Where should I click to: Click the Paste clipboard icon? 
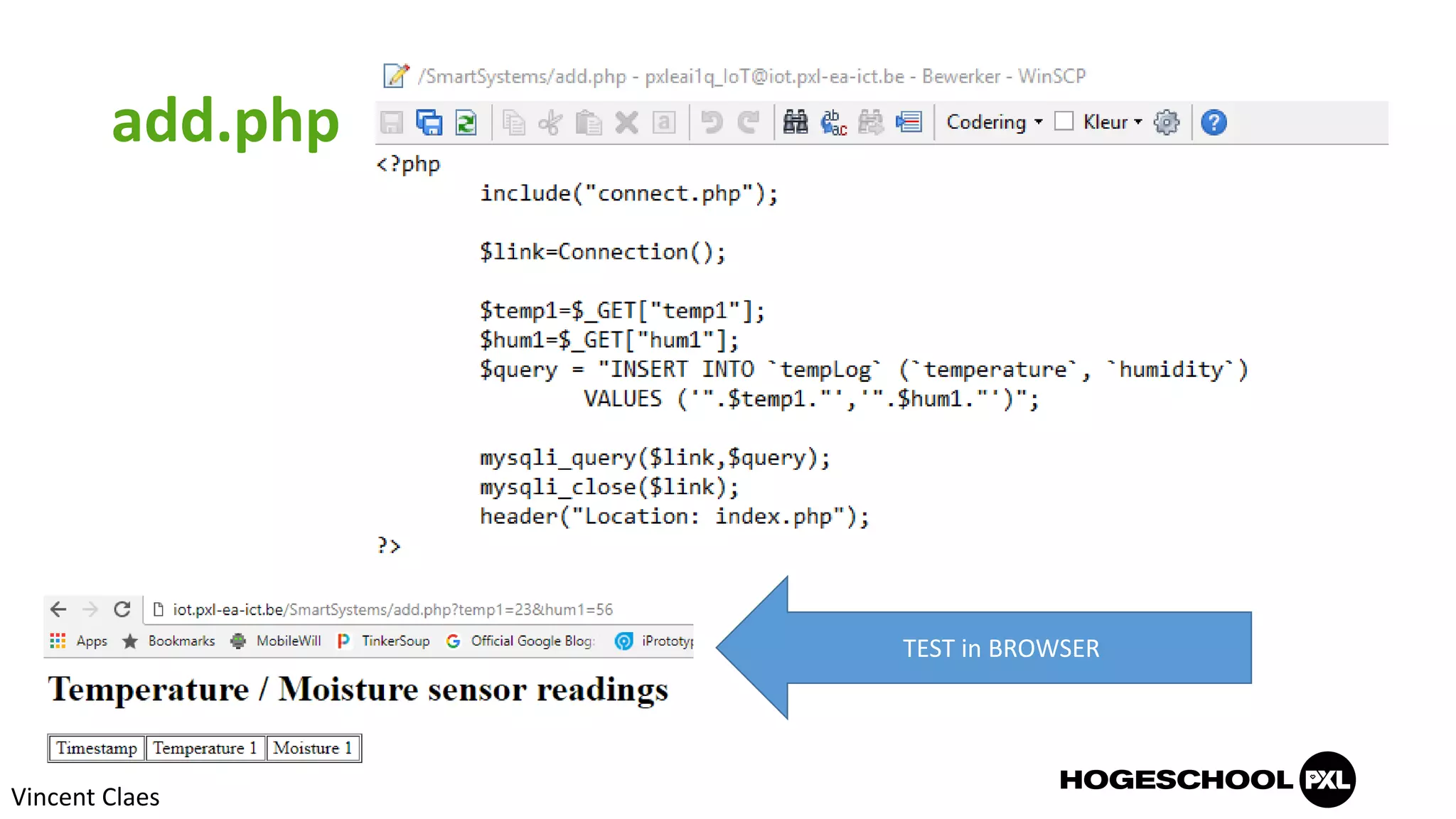pos(588,122)
